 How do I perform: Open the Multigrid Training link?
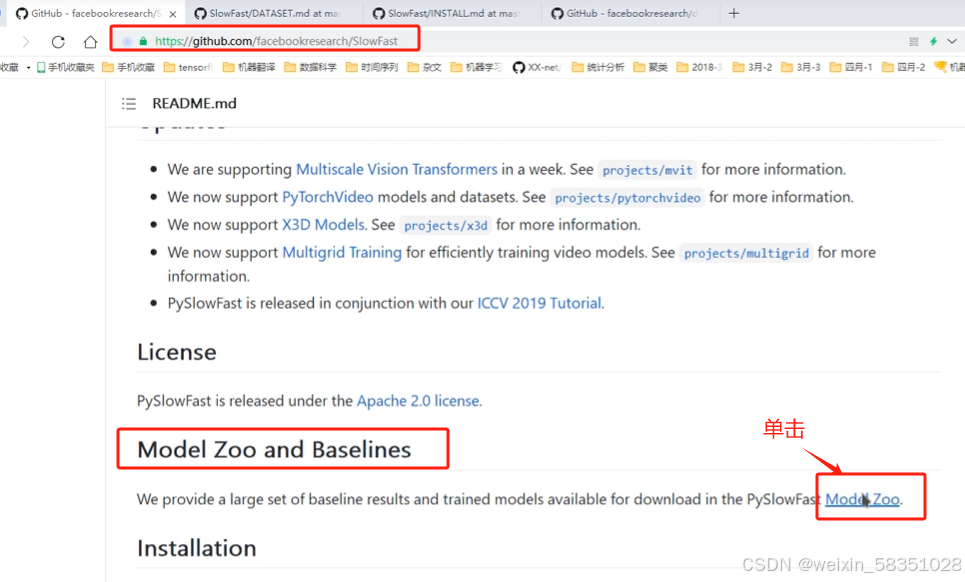(x=342, y=252)
